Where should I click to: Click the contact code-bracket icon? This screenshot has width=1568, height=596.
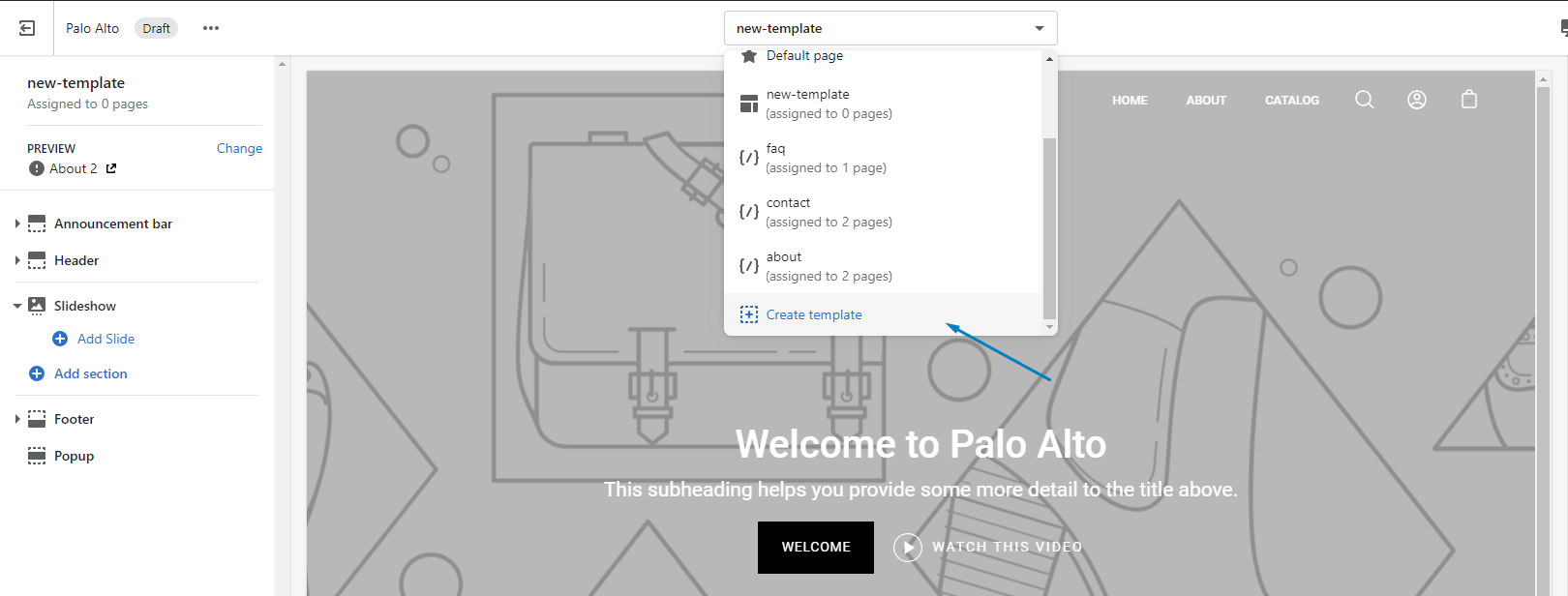point(749,211)
